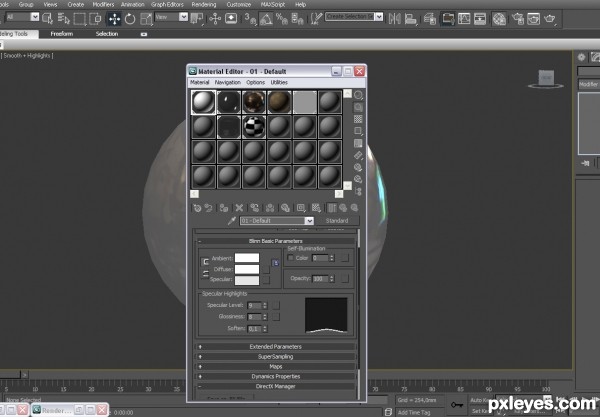This screenshot has width=600, height=417.
Task: Toggle 3D Snaps icon
Action: point(251,19)
